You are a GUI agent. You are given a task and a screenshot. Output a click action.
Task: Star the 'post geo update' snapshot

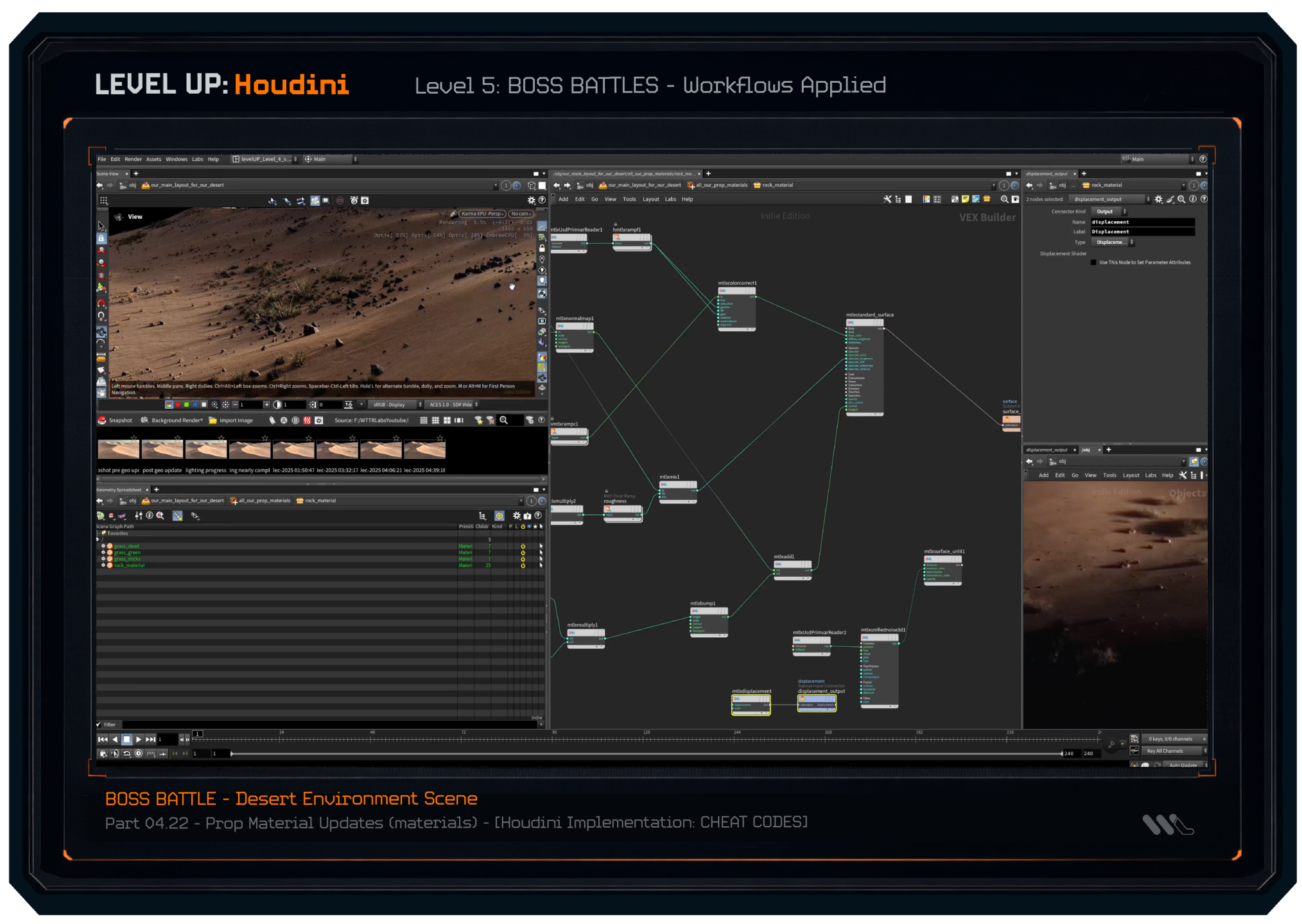point(178,438)
